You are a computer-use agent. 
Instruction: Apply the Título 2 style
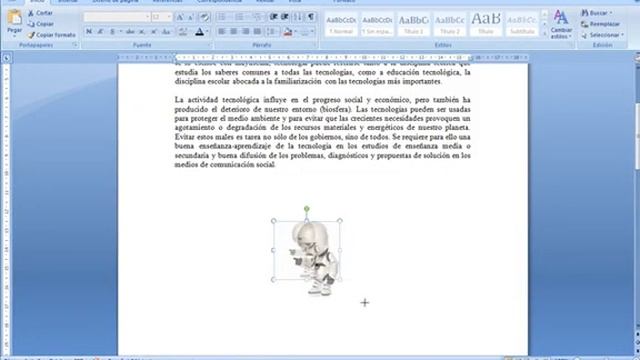449,24
